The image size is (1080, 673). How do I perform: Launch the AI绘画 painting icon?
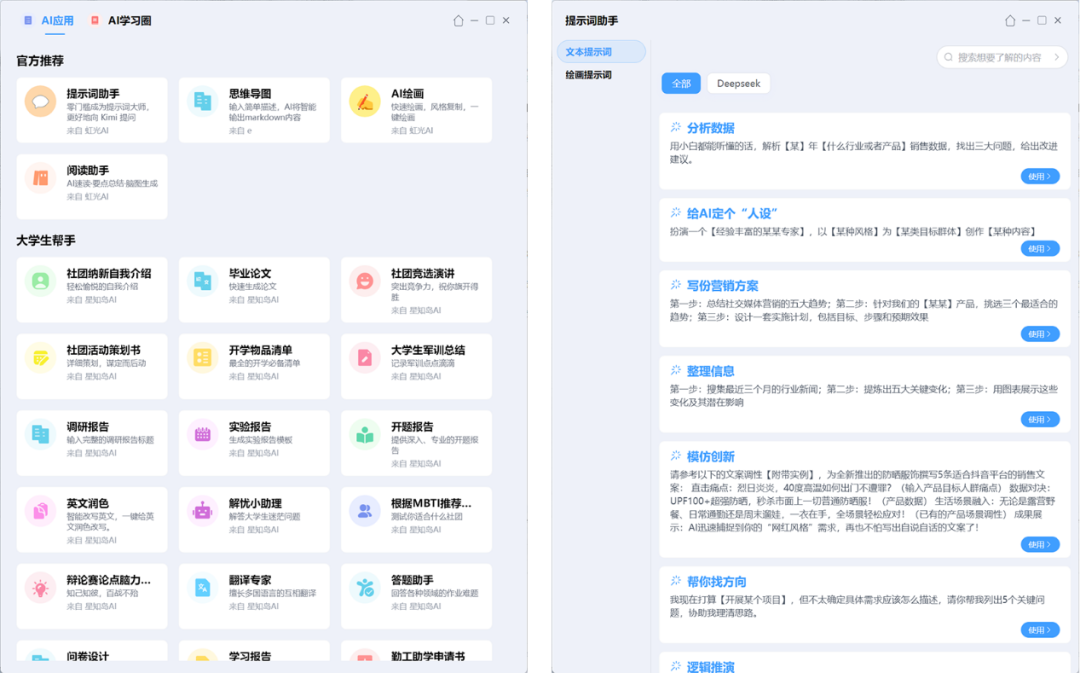click(364, 103)
